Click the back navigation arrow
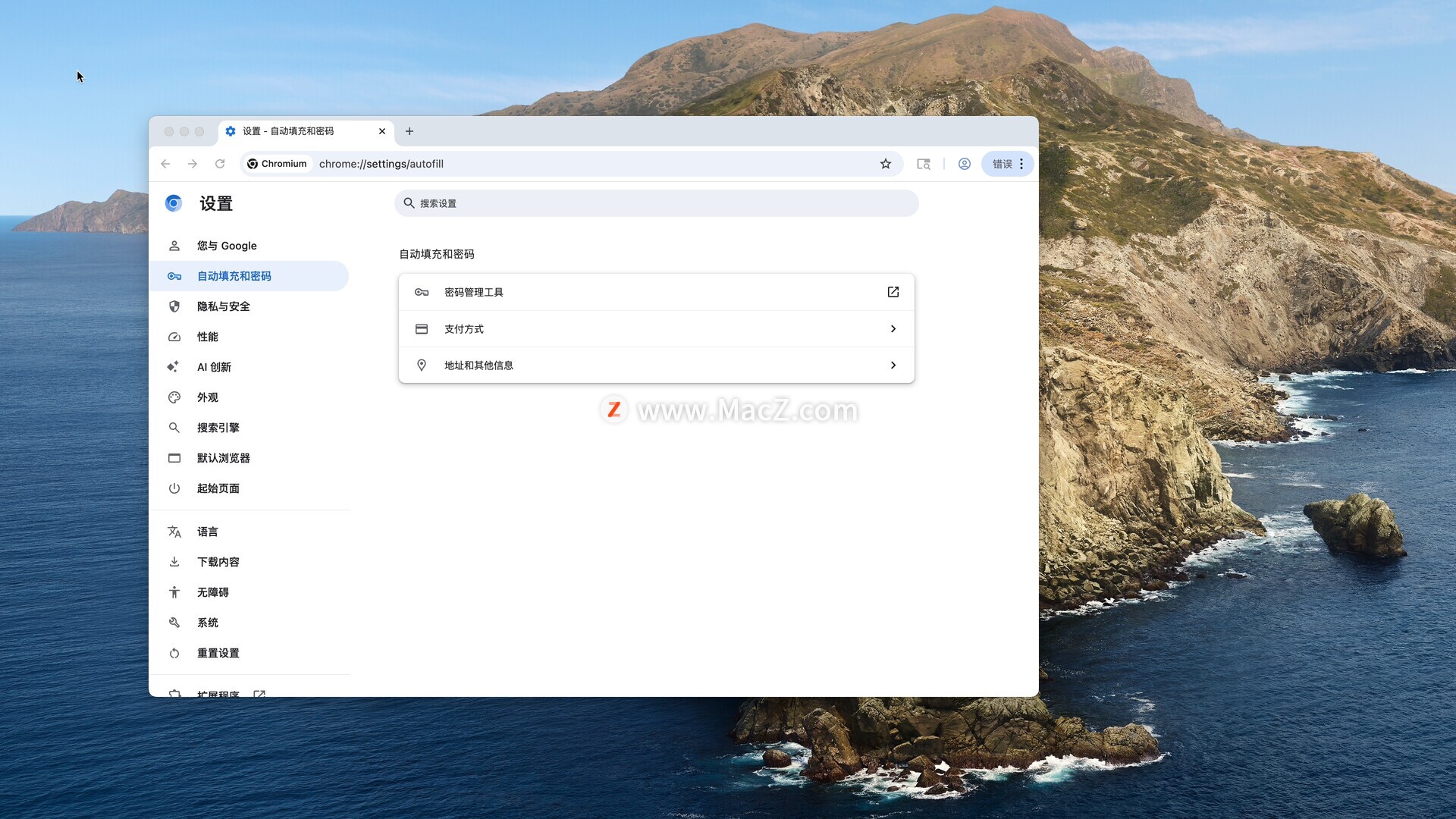1456x819 pixels. tap(165, 164)
